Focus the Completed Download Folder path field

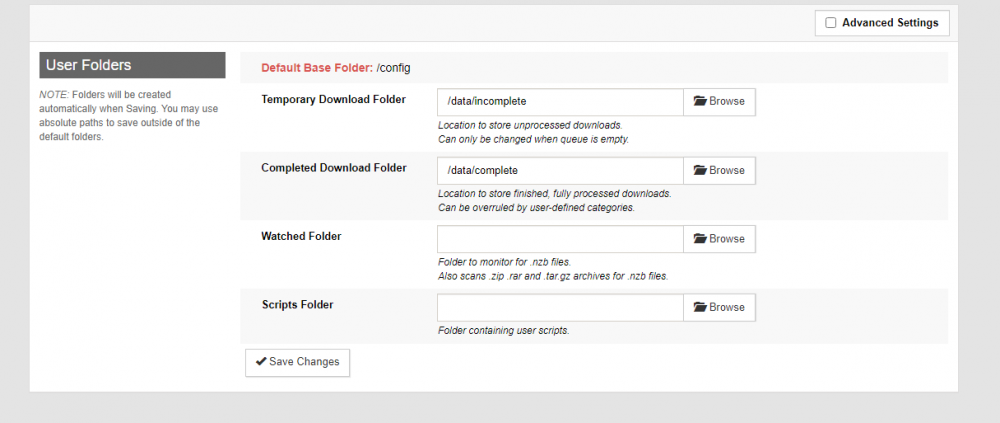click(561, 171)
